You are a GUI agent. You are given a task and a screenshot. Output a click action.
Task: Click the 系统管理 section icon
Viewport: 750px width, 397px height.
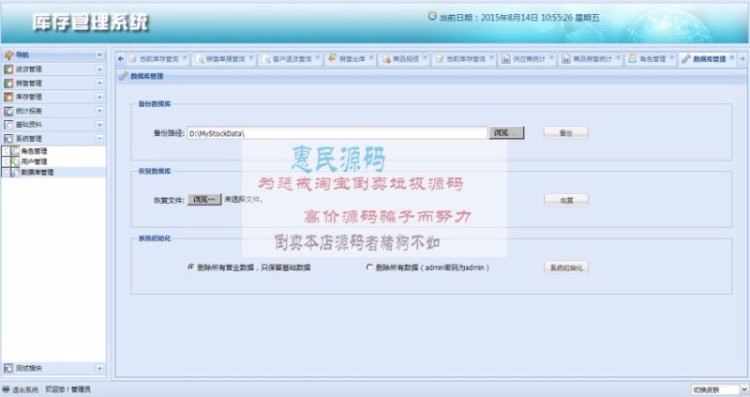(8, 139)
